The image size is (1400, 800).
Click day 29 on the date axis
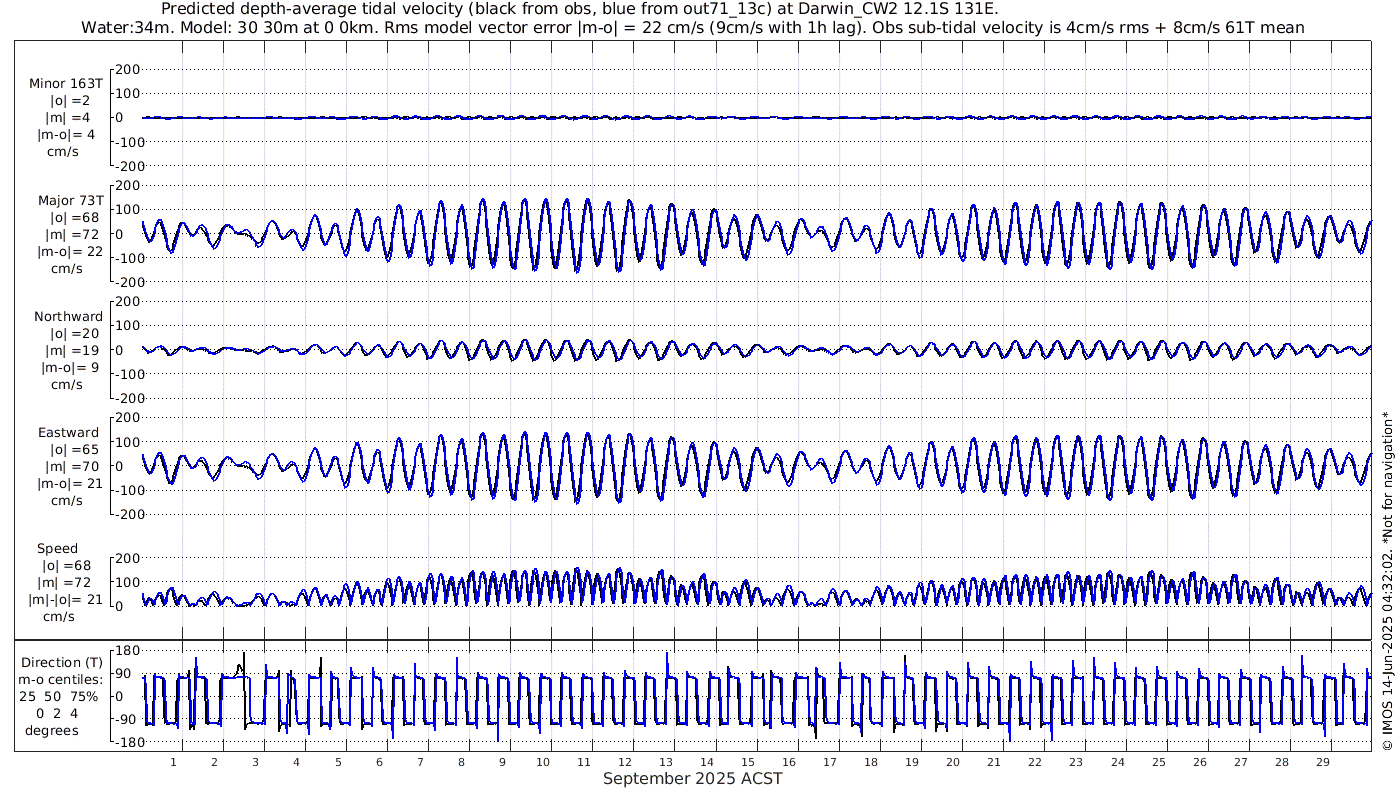coord(1322,762)
